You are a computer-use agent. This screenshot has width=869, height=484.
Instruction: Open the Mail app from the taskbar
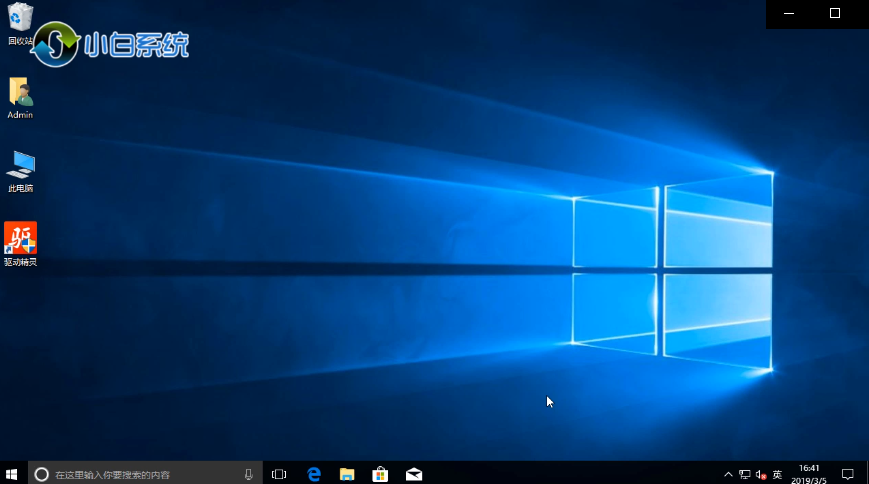pyautogui.click(x=414, y=474)
